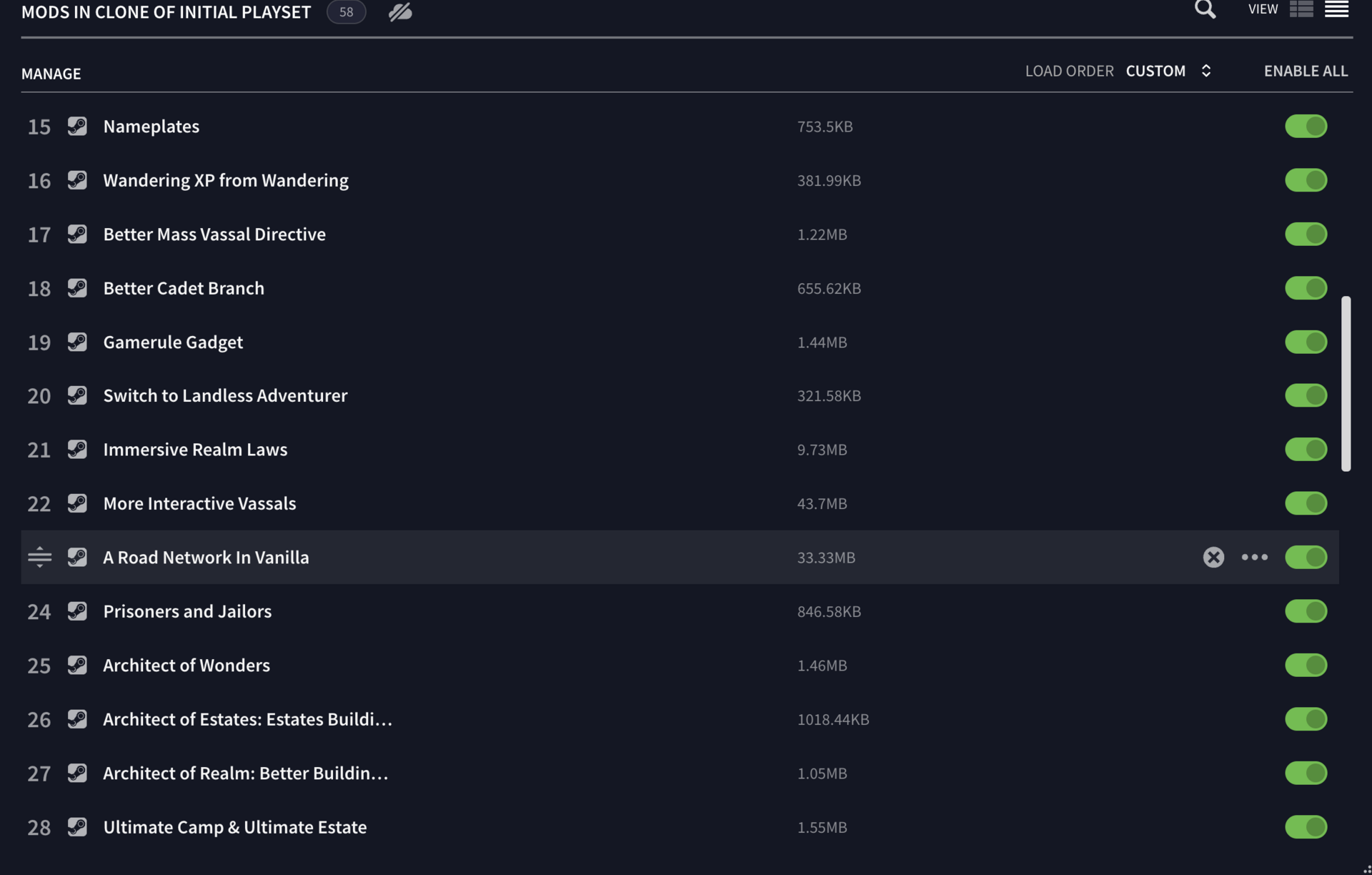Viewport: 1372px width, 875px height.
Task: Switch to compact list view icon
Action: tap(1336, 9)
